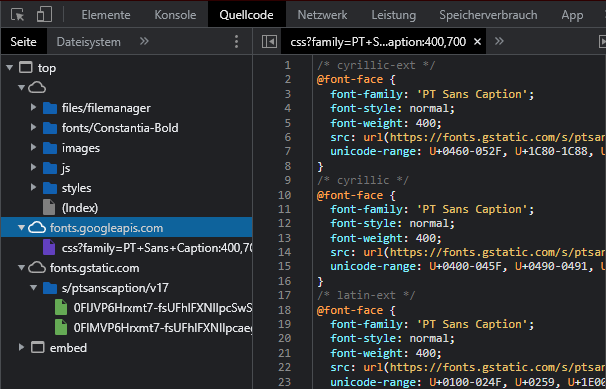This screenshot has height=389, width=606.
Task: Open the navigator three-dot options menu
Action: point(237,41)
